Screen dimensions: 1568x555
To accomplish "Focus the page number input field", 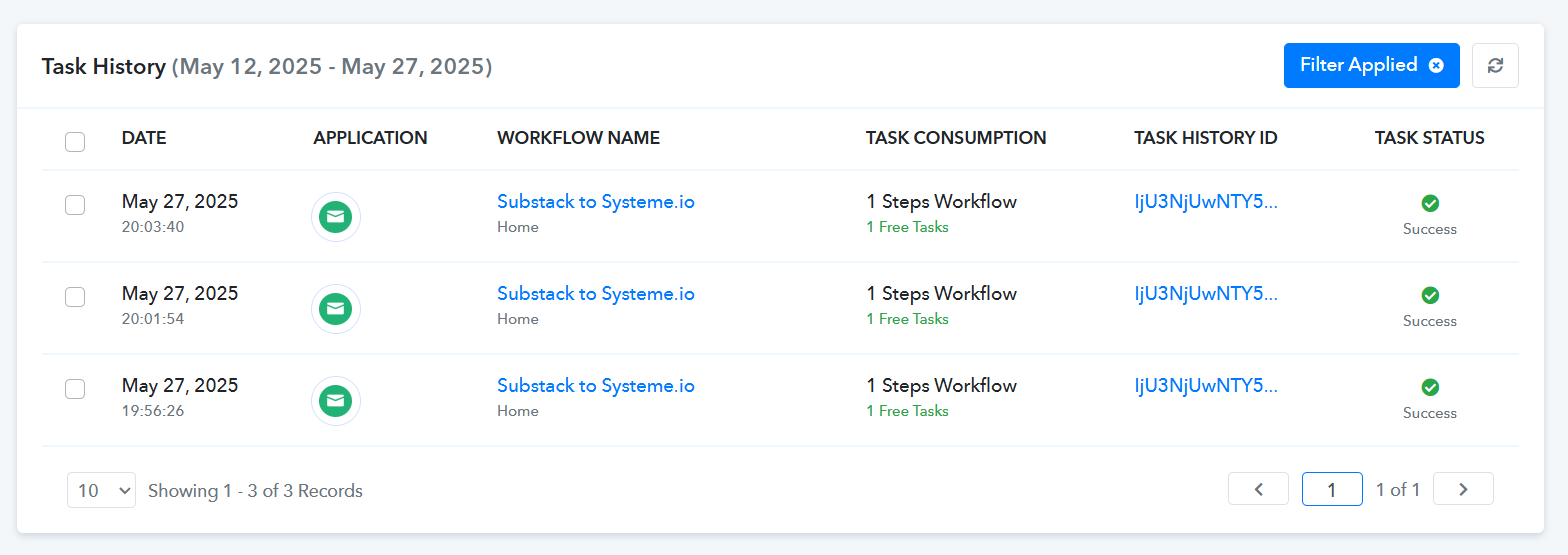I will 1332,489.
